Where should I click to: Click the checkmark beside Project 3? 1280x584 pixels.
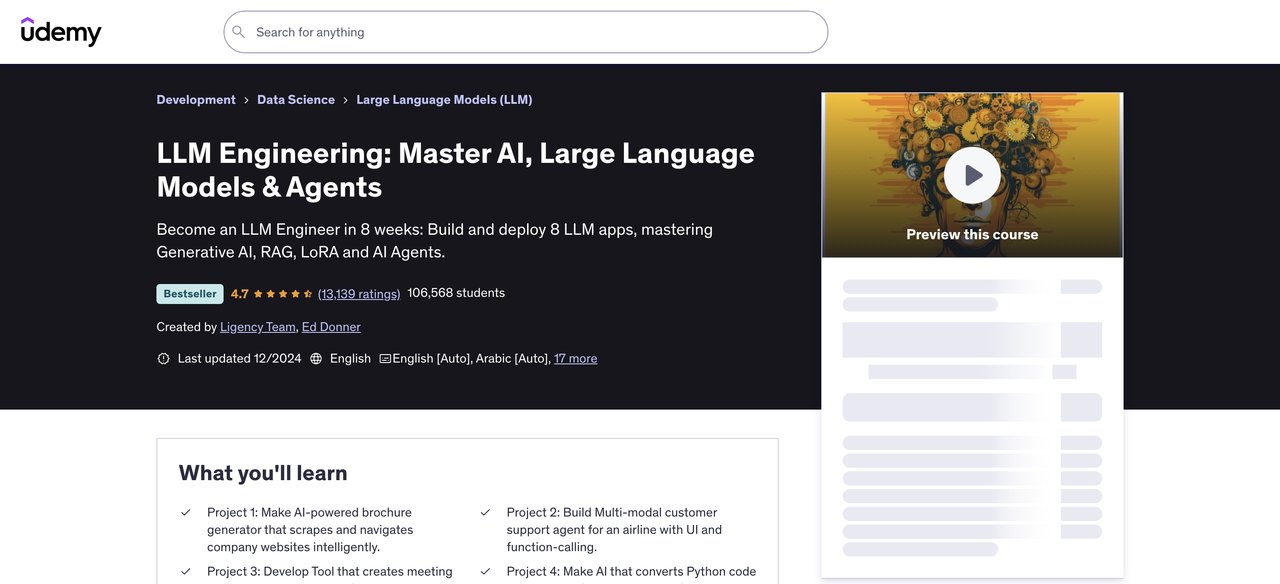click(186, 572)
